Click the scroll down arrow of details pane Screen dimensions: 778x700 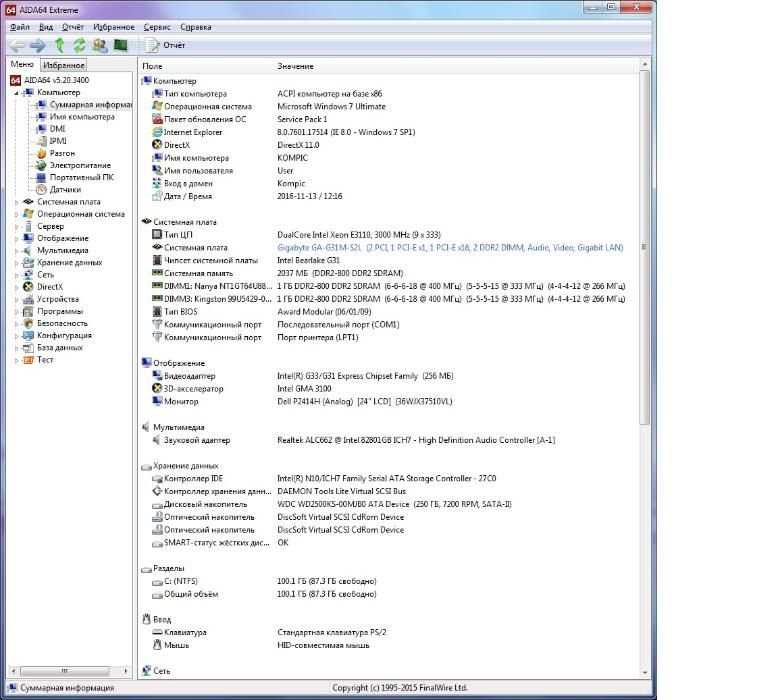click(645, 673)
